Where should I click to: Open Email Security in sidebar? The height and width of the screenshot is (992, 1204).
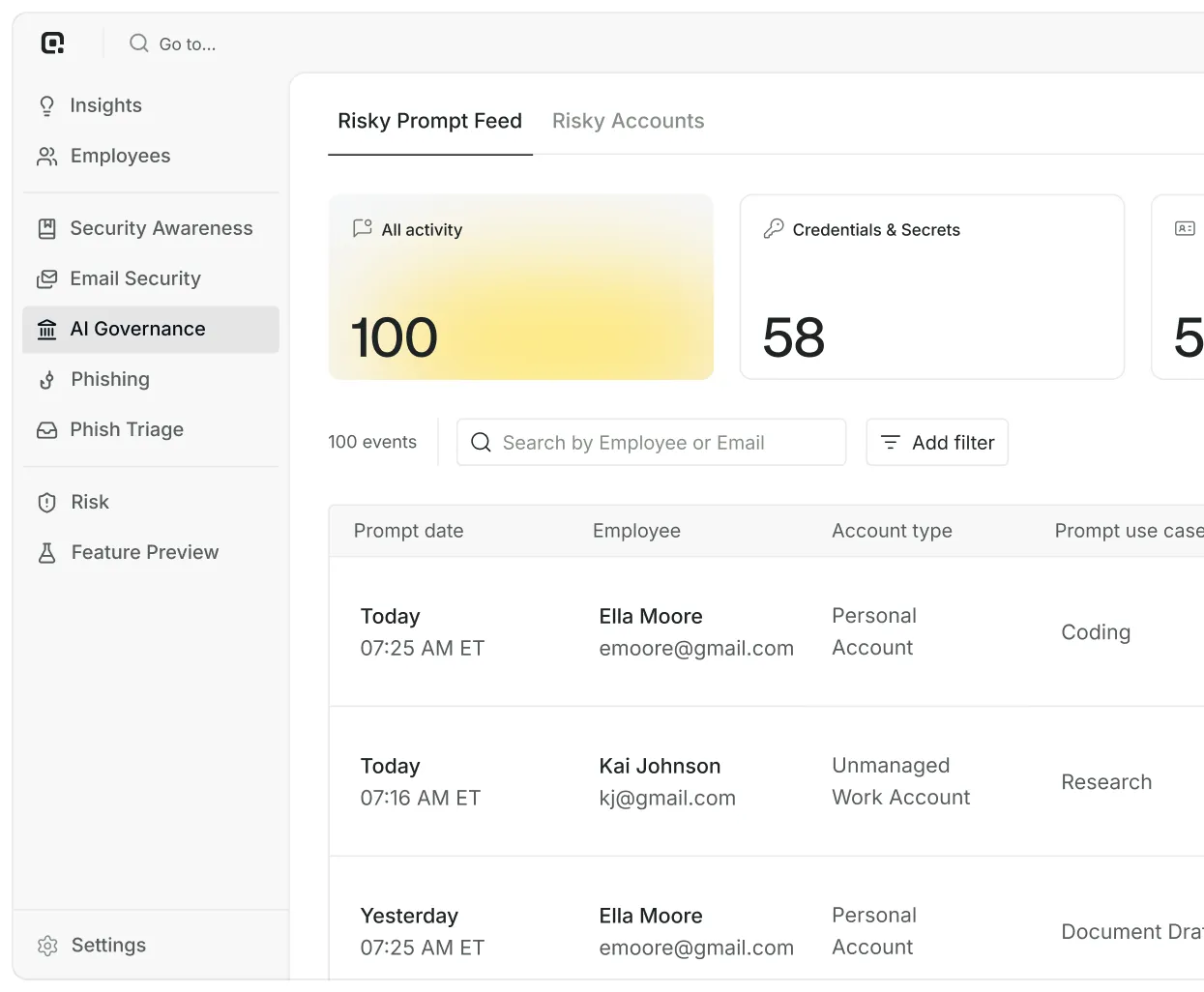[x=151, y=278]
